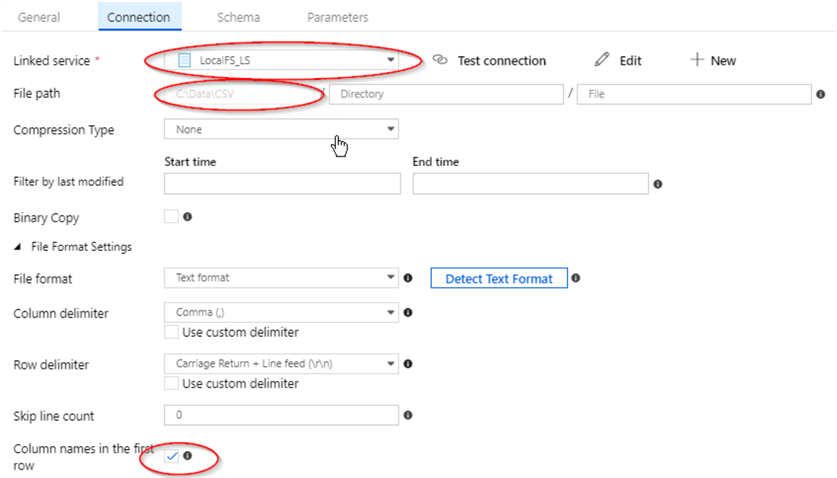Uncheck Column names in the first row
This screenshot has width=837, height=478.
pos(171,456)
